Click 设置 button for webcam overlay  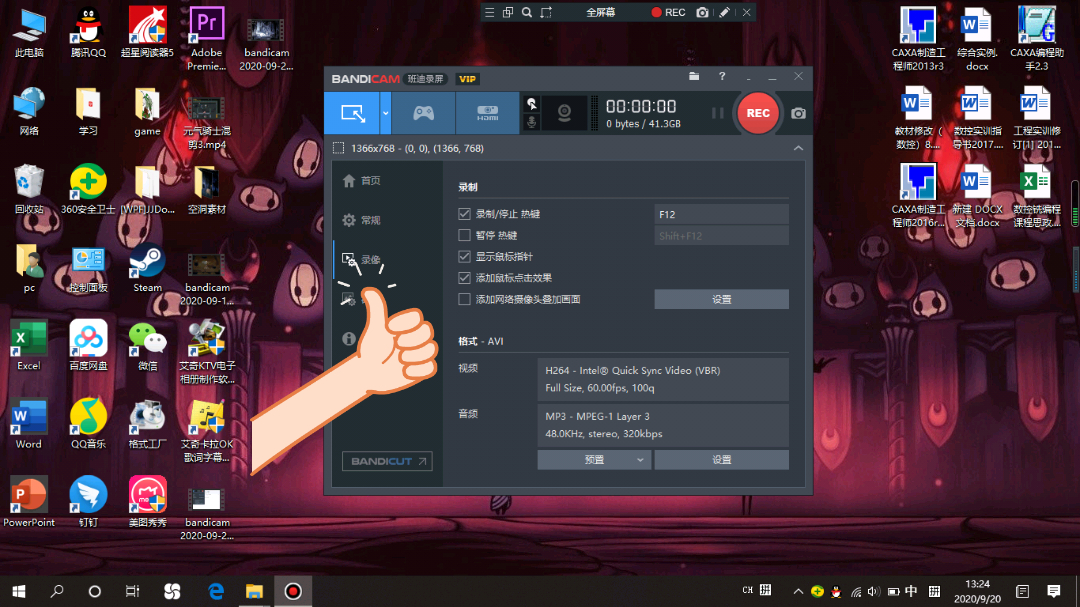(721, 300)
